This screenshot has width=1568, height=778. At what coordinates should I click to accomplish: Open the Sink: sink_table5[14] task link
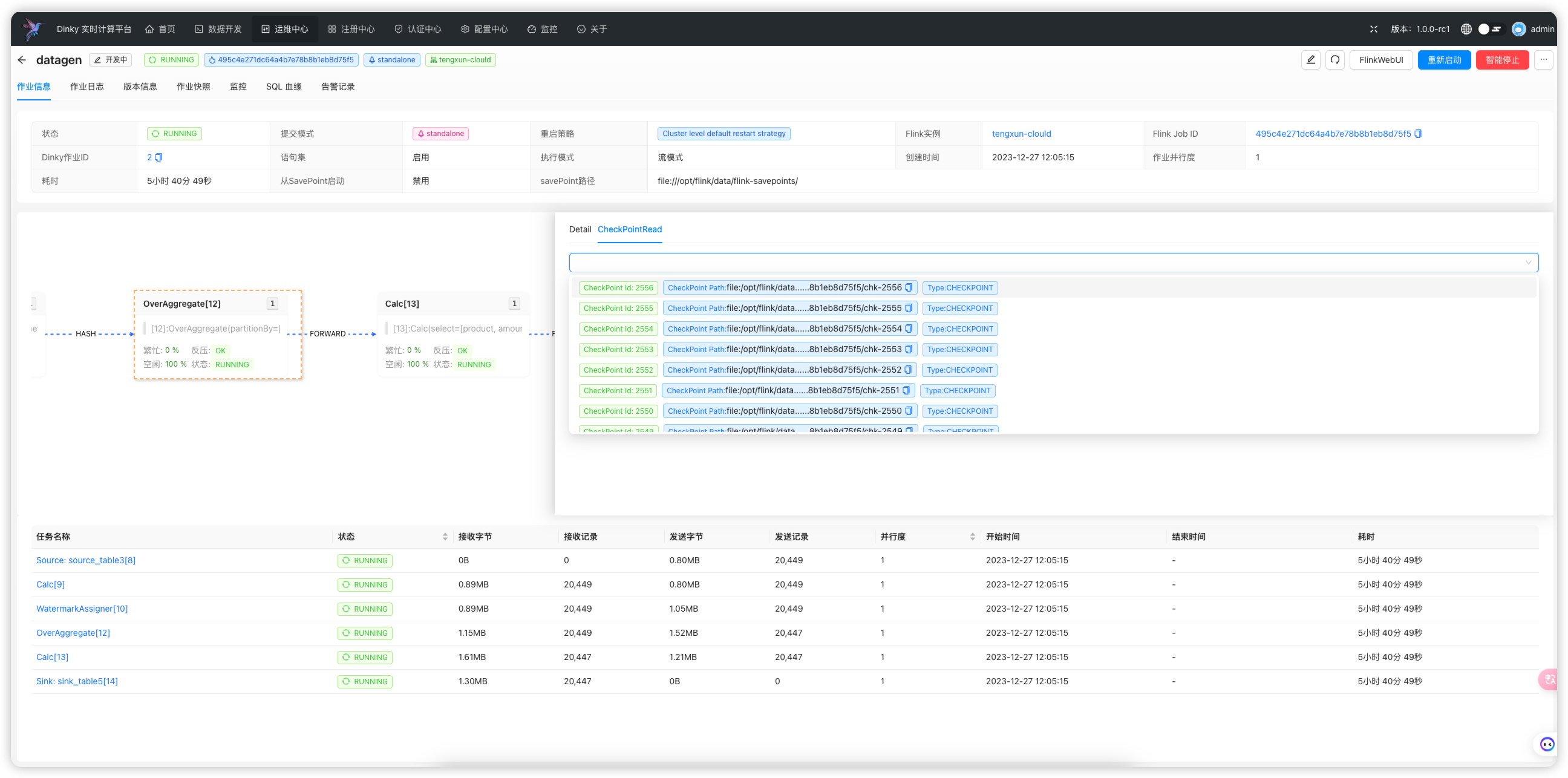[77, 681]
